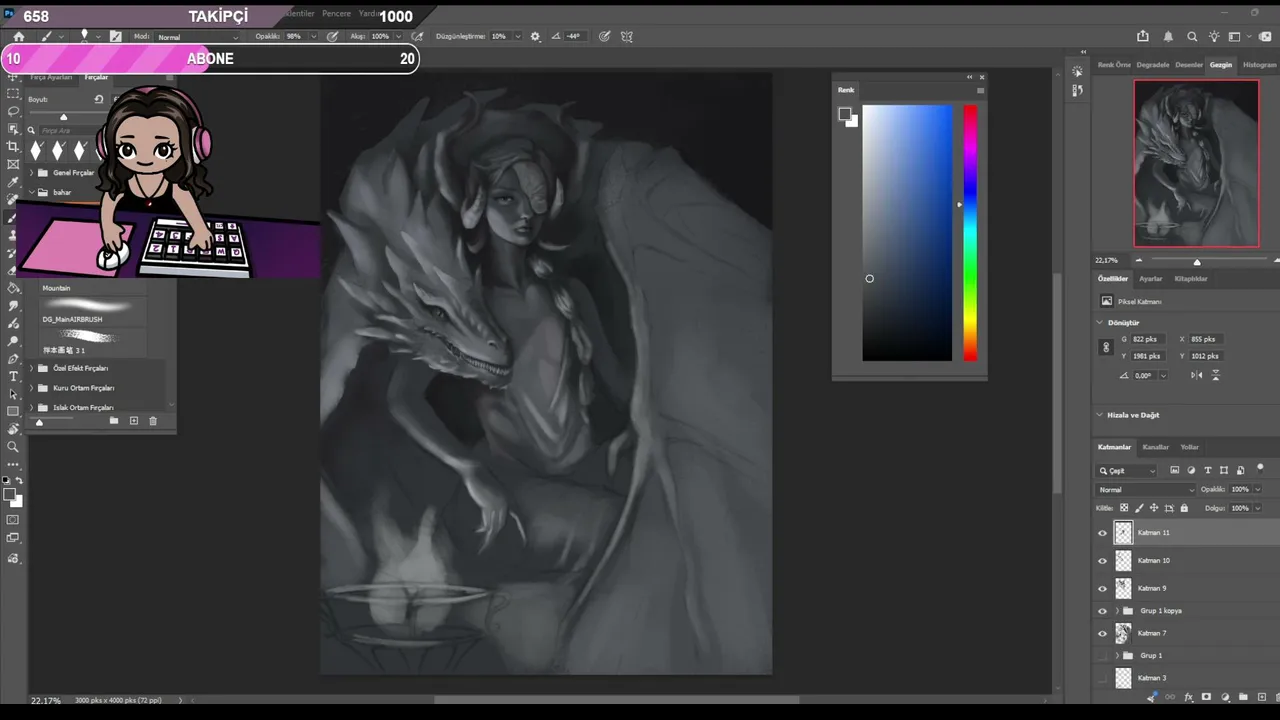
Task: Click the hue spectrum slider in Renk panel
Action: (x=970, y=233)
